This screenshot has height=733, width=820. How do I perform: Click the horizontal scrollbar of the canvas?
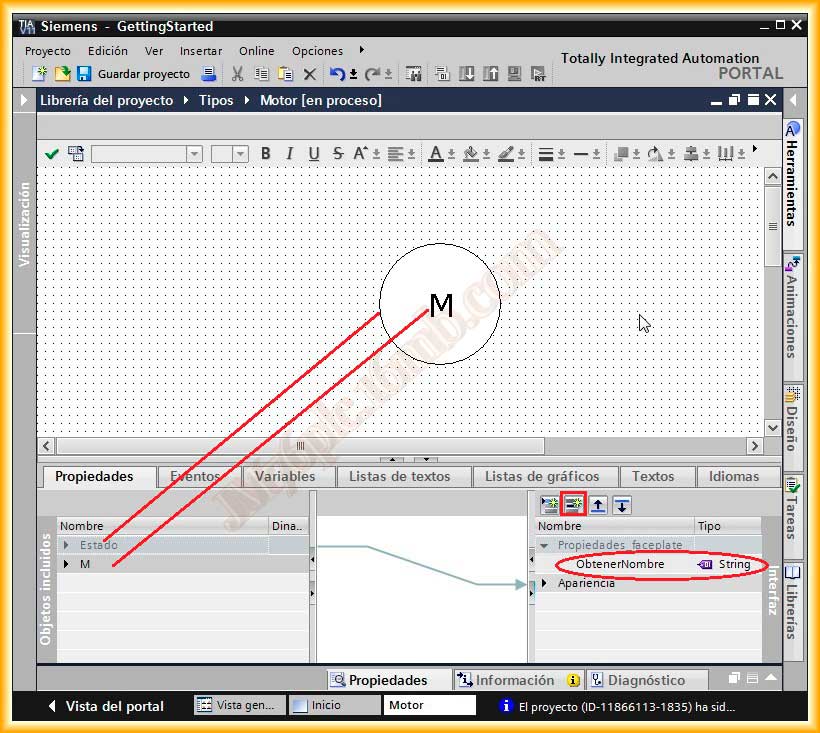click(300, 446)
